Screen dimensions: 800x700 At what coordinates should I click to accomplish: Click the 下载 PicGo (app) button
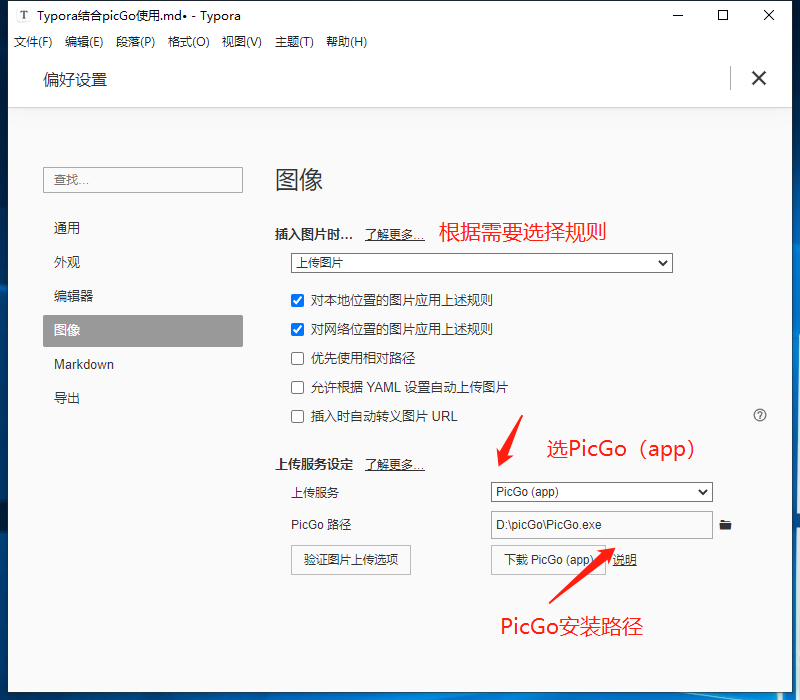click(548, 560)
